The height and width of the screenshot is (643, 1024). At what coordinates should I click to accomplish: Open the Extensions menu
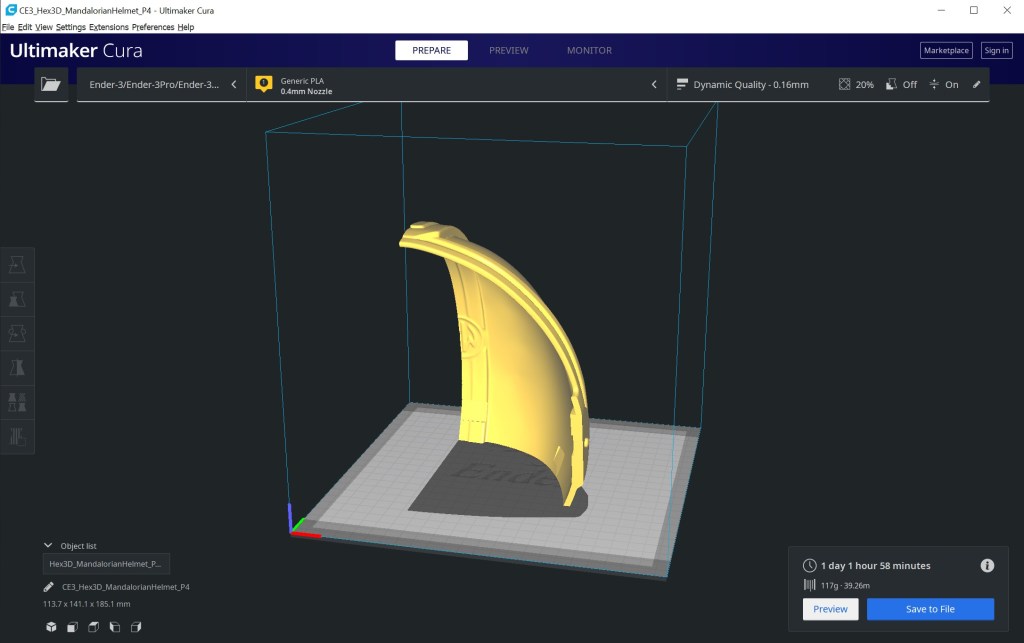click(108, 27)
